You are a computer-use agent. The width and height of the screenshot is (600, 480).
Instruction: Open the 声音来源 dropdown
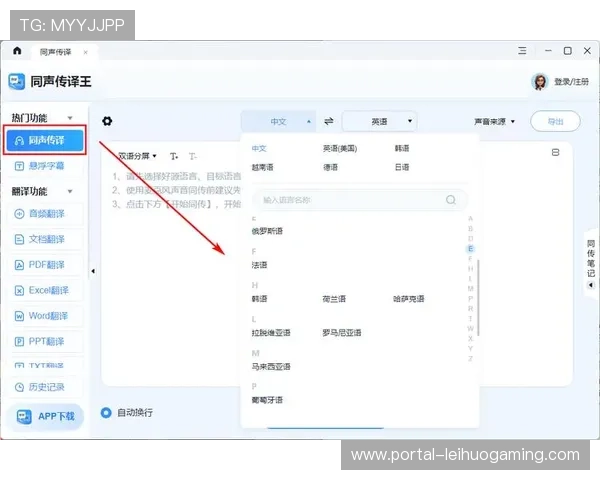494,122
